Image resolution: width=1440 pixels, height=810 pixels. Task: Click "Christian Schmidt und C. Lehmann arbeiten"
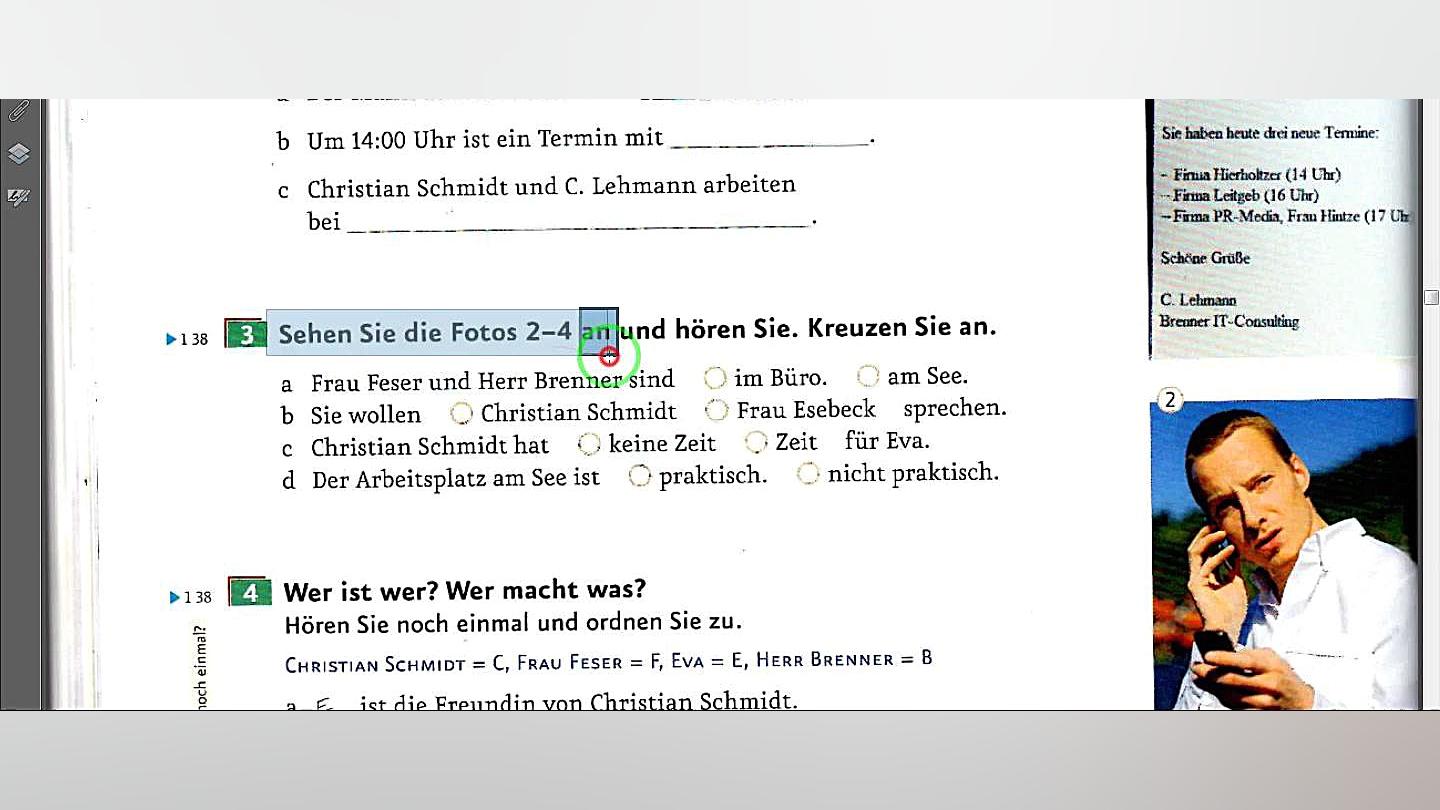coord(551,187)
